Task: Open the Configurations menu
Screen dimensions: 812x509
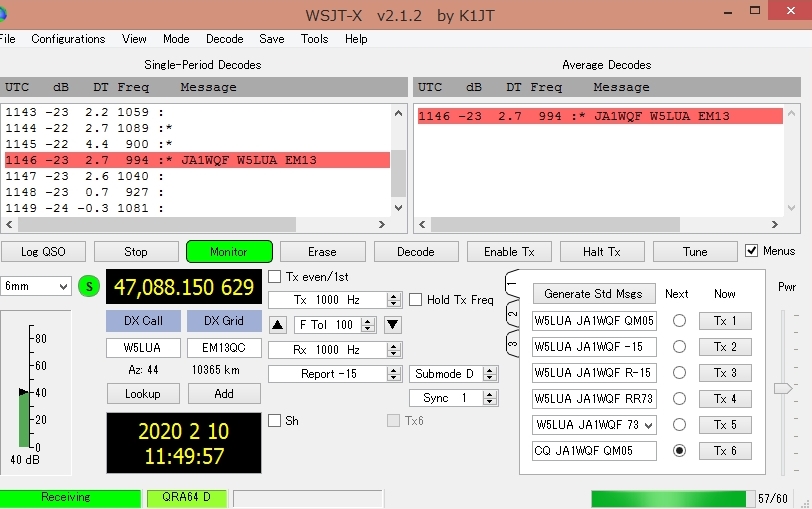Action: tap(68, 39)
